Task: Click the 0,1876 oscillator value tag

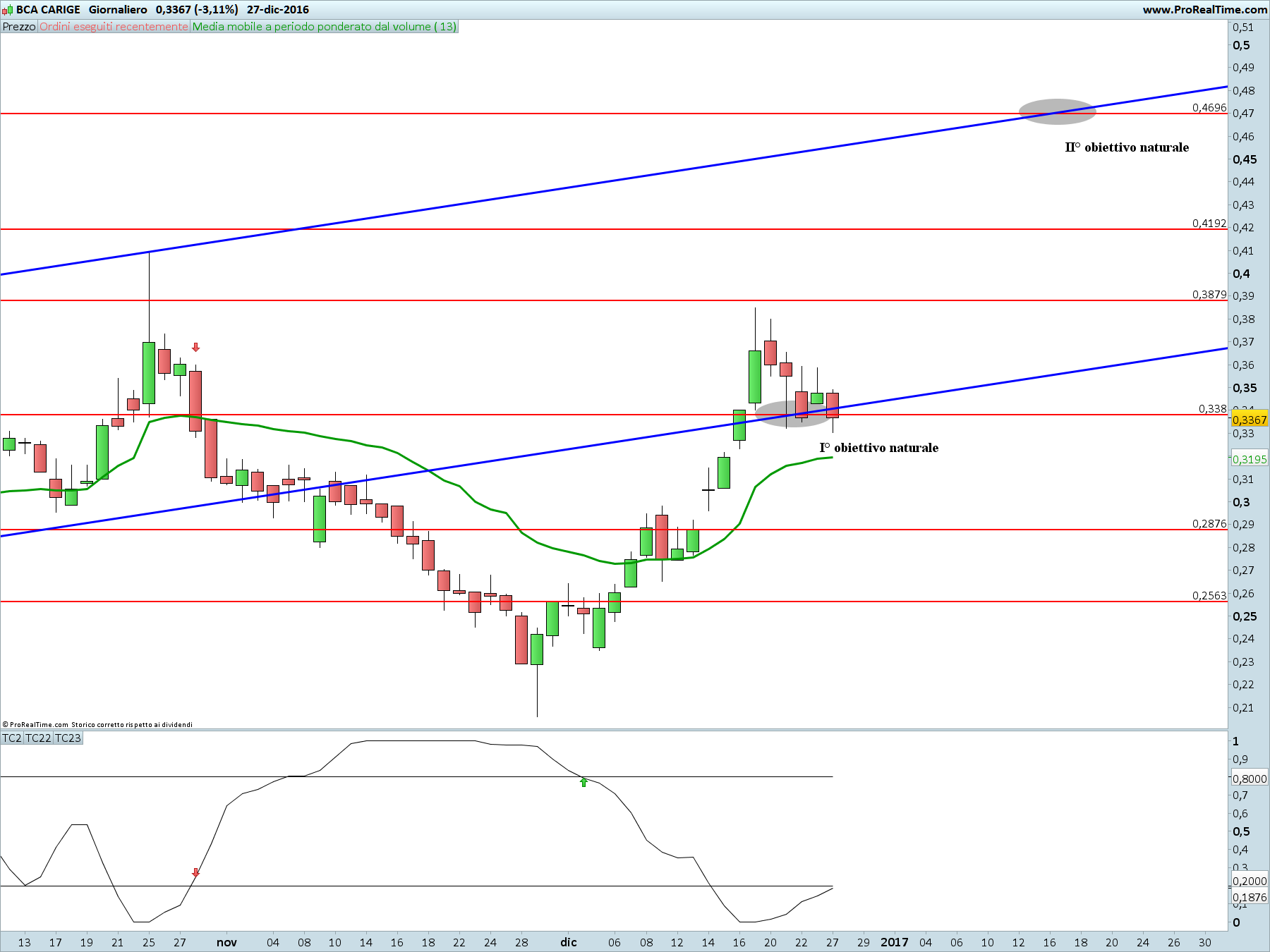Action: [1250, 897]
